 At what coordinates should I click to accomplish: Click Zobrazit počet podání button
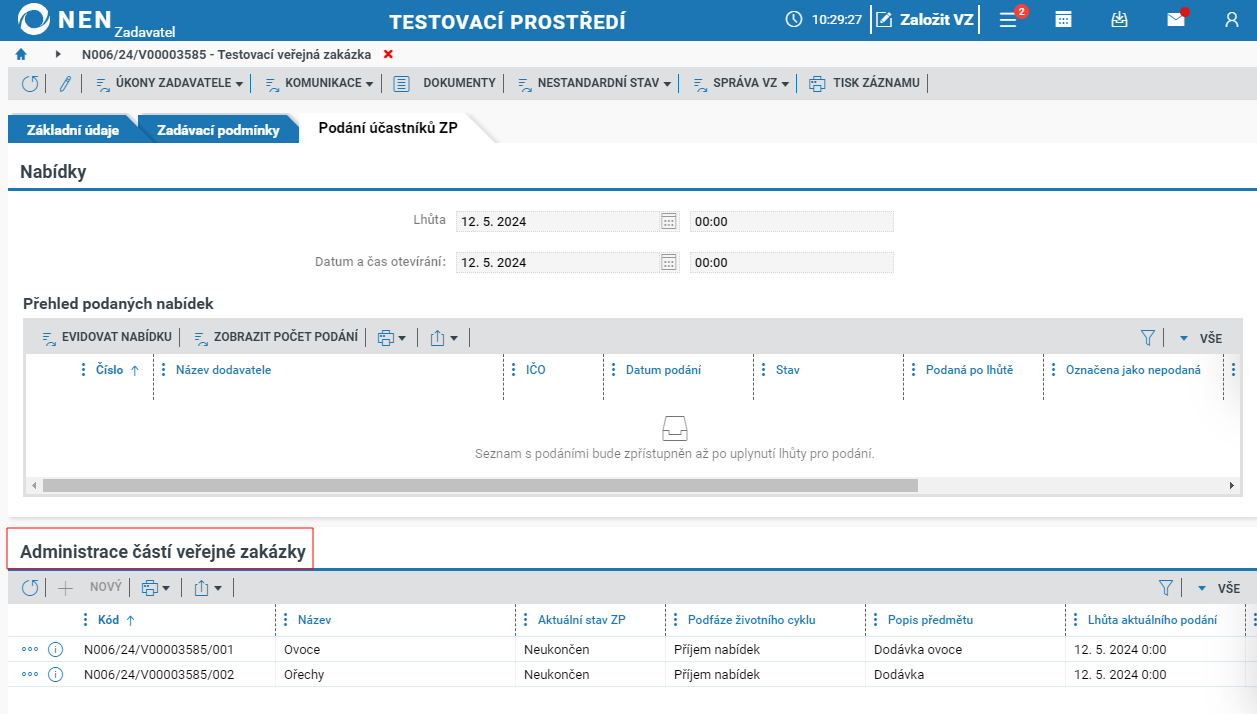(x=275, y=337)
